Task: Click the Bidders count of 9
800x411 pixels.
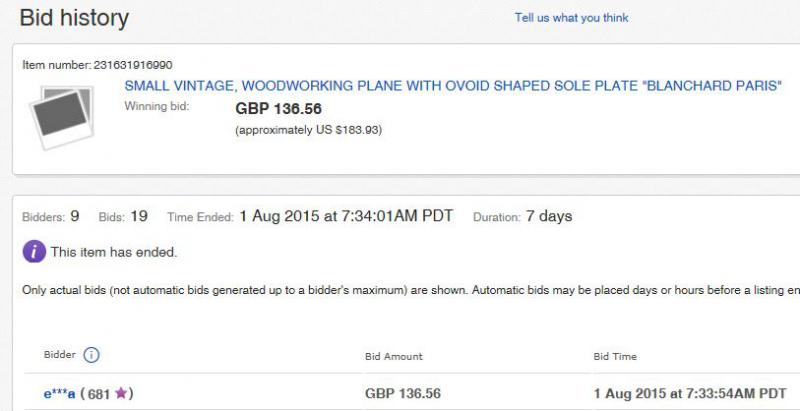Action: click(x=74, y=216)
